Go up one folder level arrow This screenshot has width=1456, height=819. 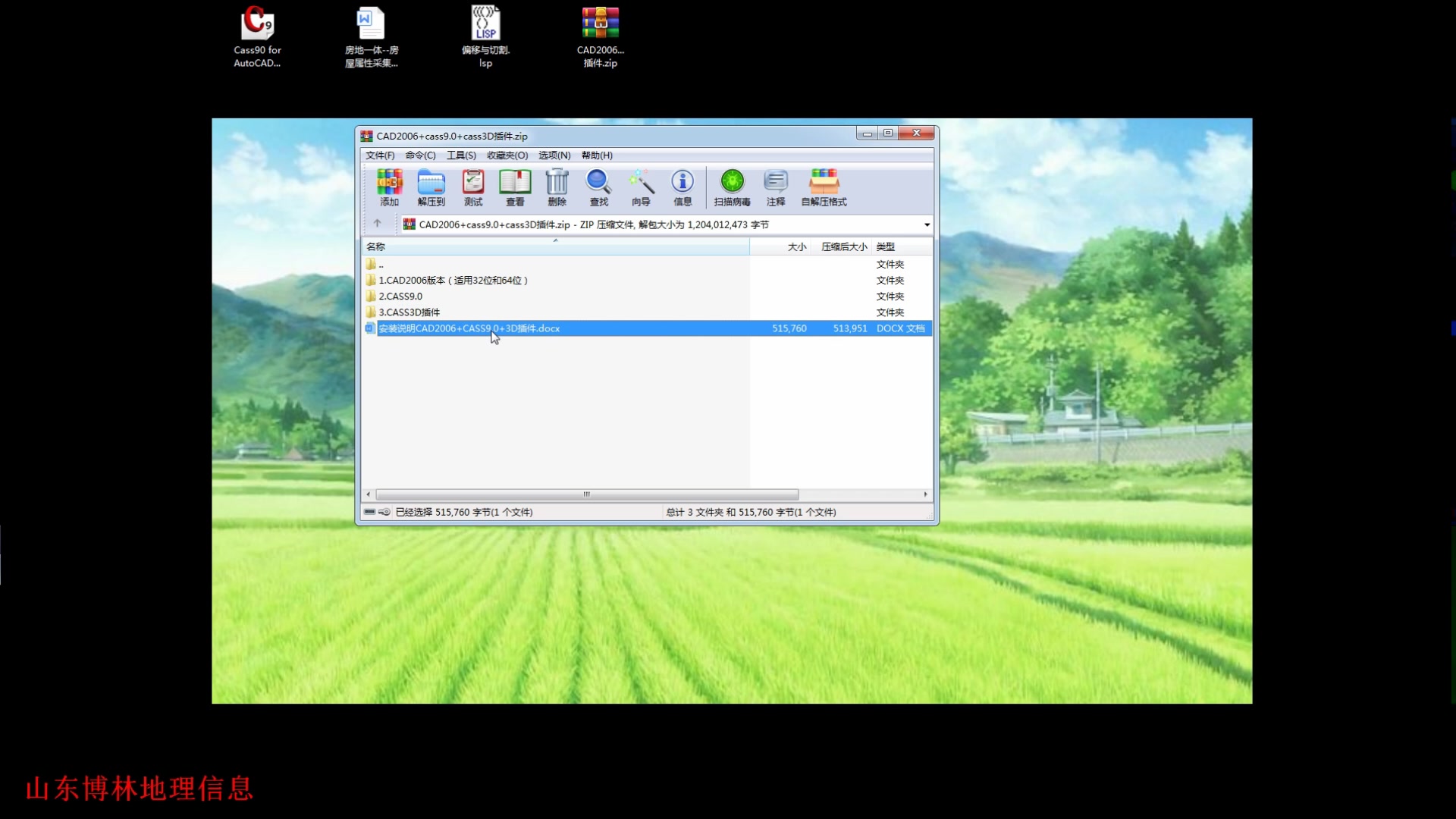(x=377, y=224)
